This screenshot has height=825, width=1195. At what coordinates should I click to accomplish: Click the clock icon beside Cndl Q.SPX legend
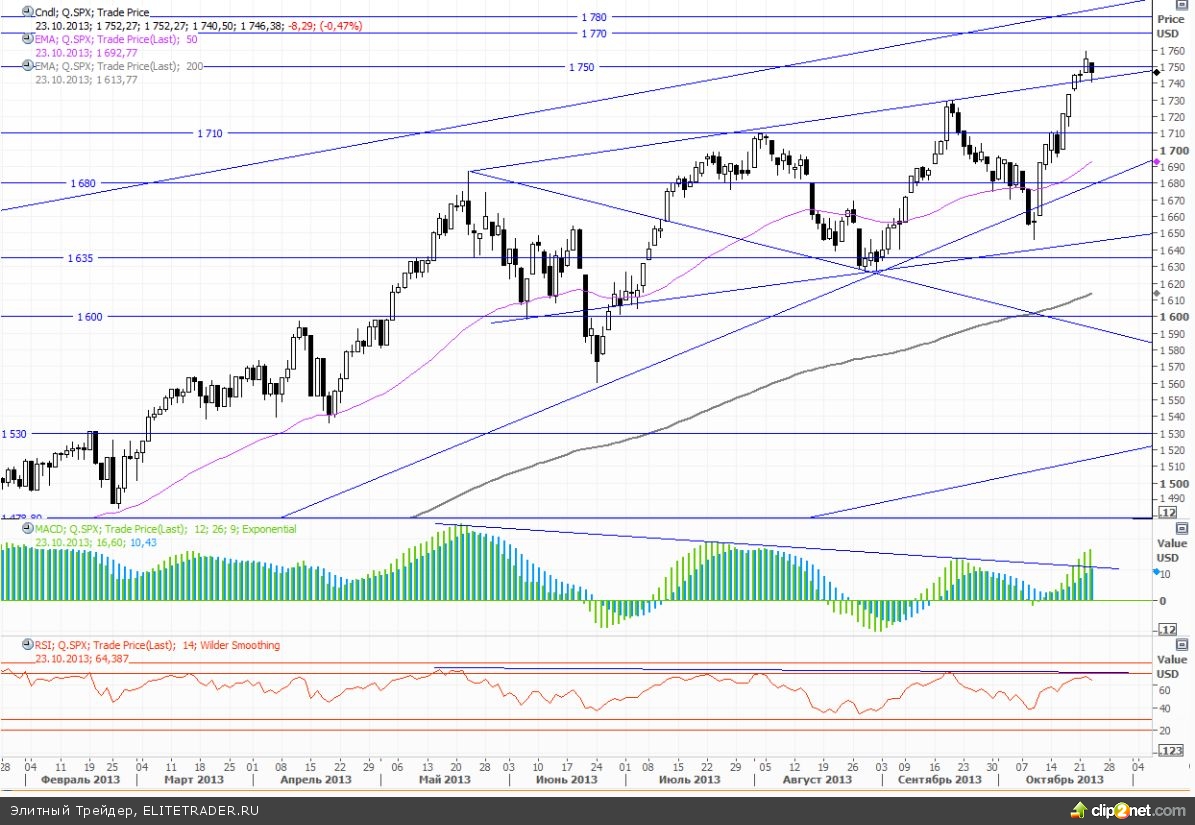click(x=27, y=11)
